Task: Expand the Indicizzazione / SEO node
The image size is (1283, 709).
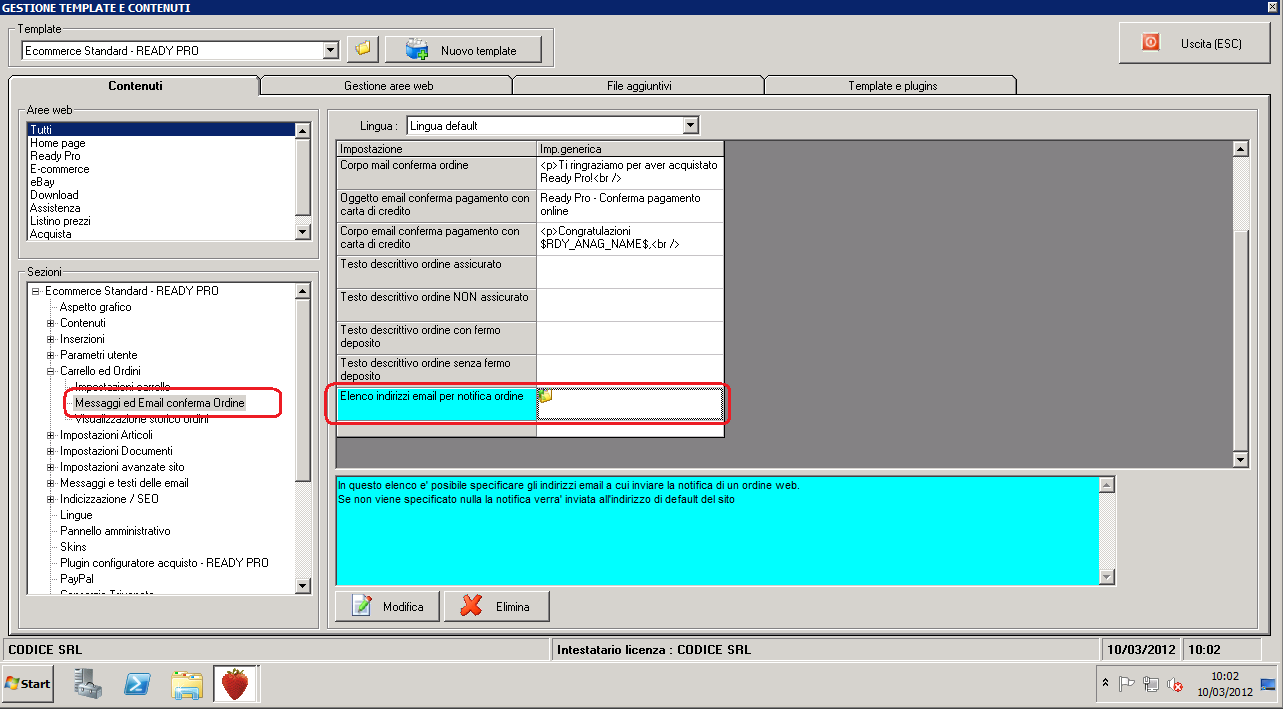Action: [51, 499]
